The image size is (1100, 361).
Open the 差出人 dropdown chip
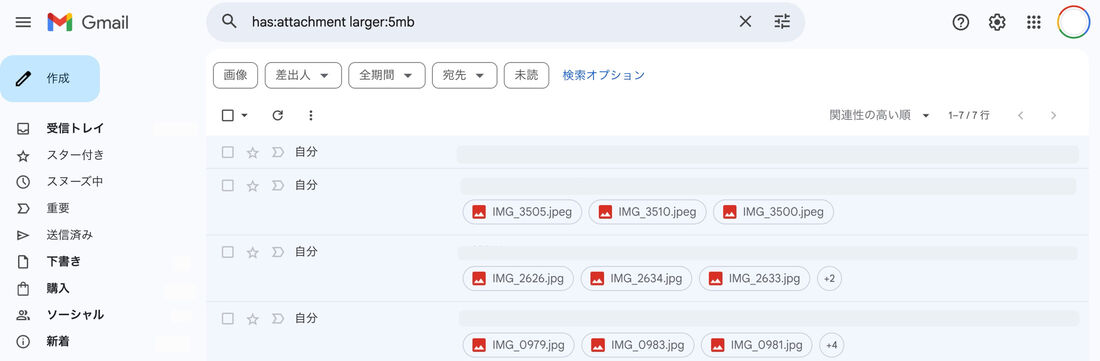pyautogui.click(x=303, y=75)
